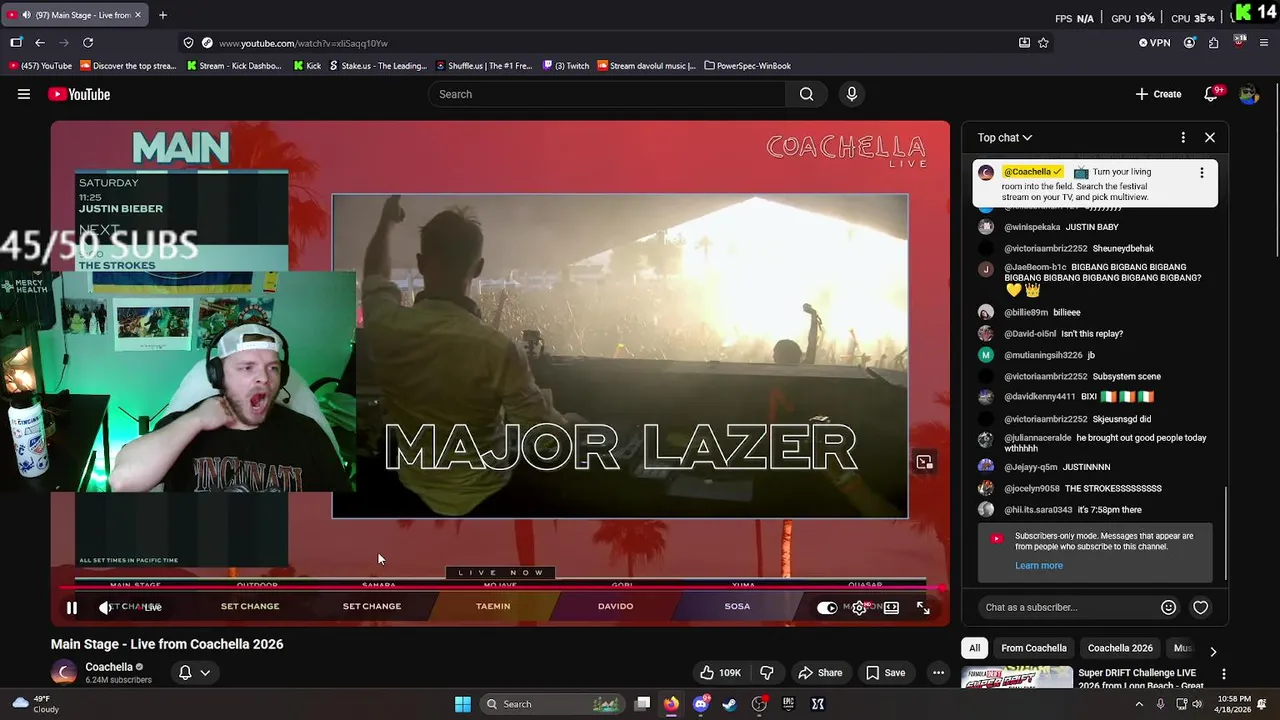Image resolution: width=1280 pixels, height=720 pixels.
Task: Open browser extensions puzzle icon
Action: pyautogui.click(x=1213, y=43)
